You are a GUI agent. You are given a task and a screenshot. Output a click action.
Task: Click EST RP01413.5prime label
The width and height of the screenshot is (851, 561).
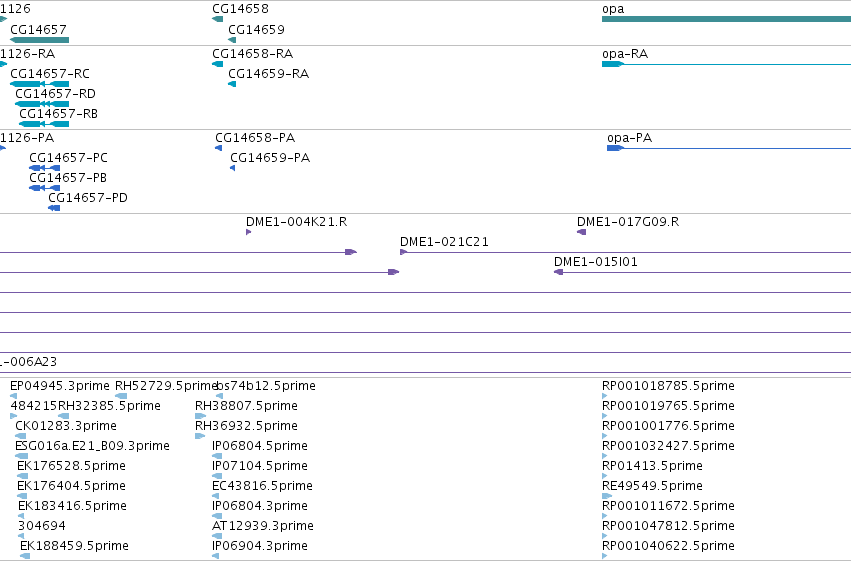(652, 466)
